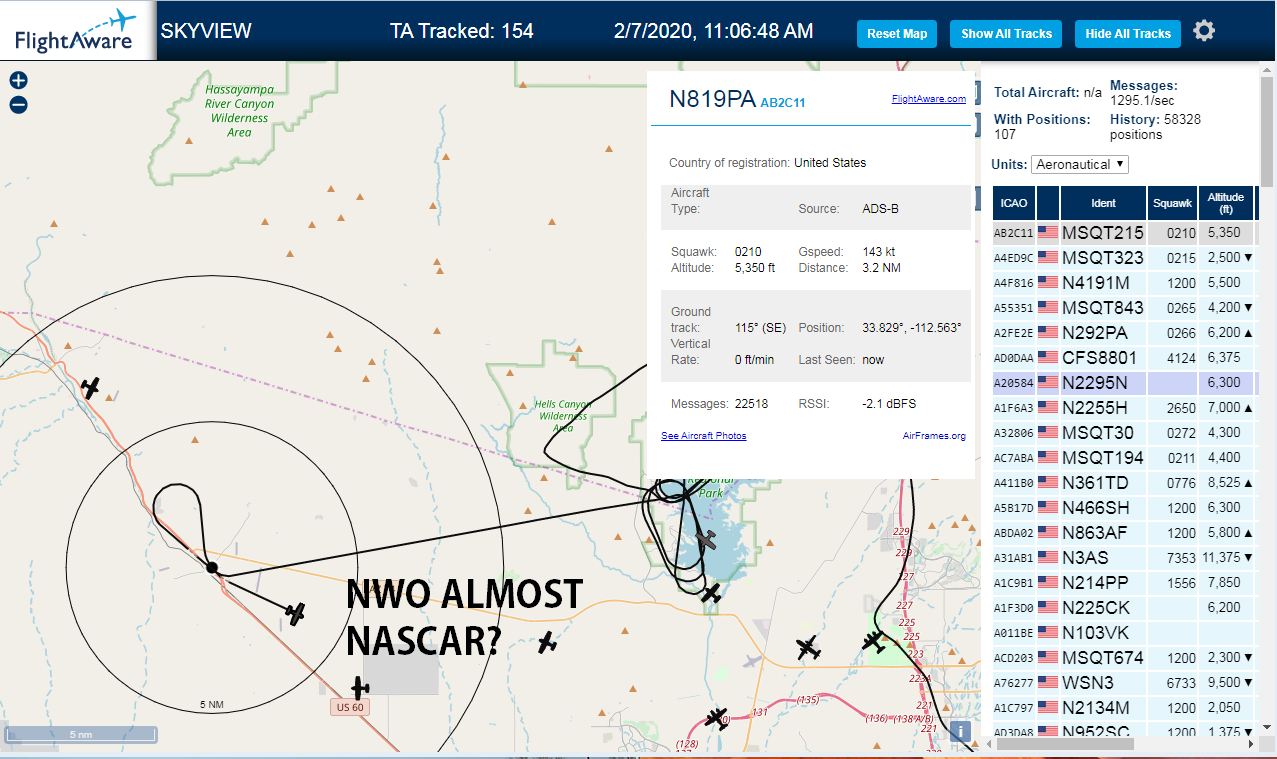Click the position value 33.829°, -112.563°
Viewport: 1277px width, 759px height.
click(912, 328)
